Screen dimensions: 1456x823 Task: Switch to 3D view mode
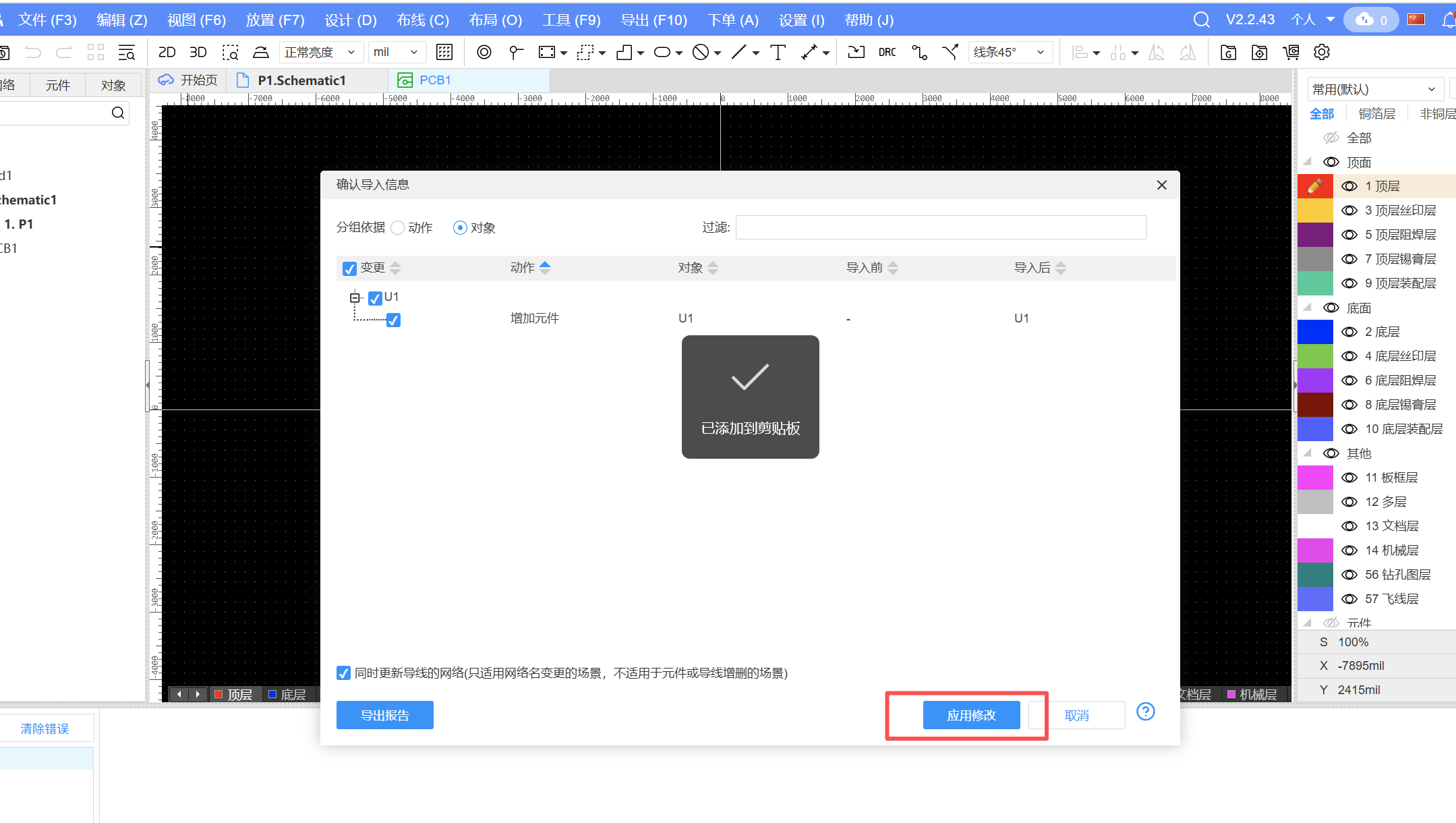[x=198, y=52]
